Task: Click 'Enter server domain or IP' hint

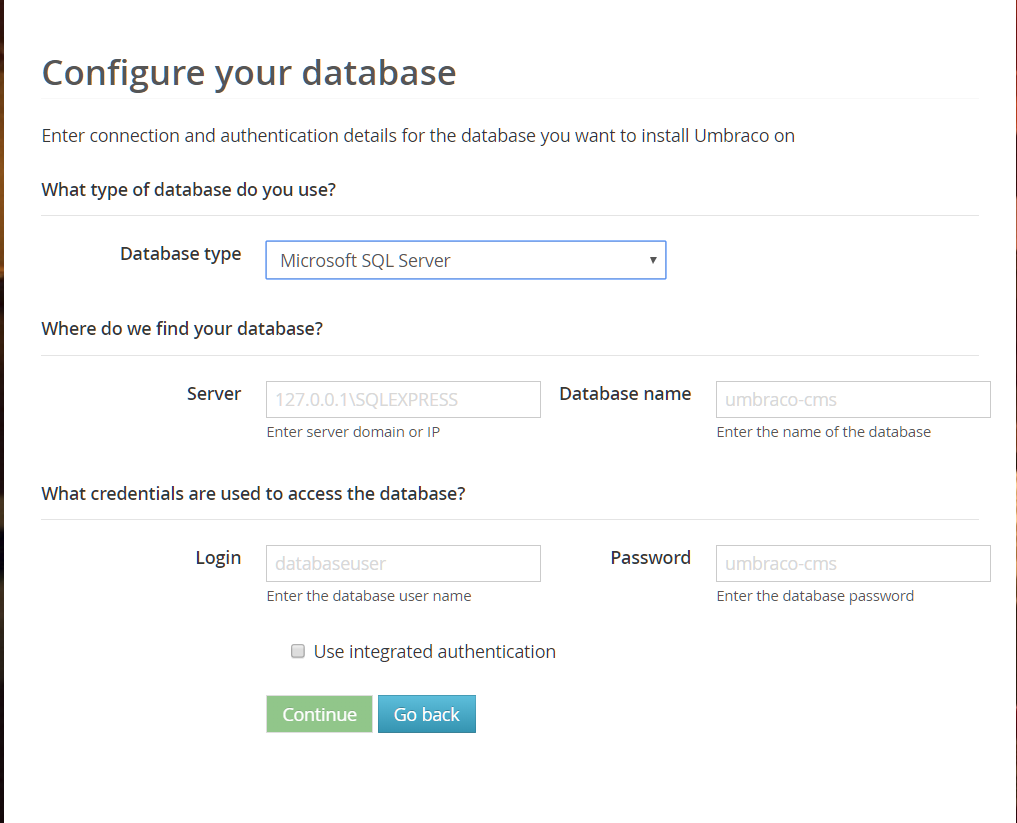Action: tap(353, 432)
